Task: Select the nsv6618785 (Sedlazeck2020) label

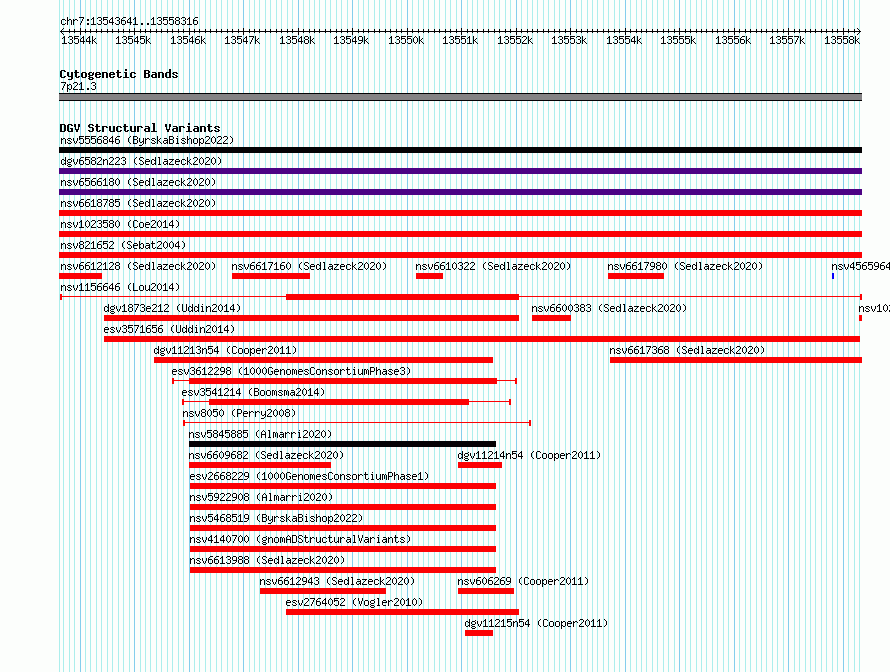Action: click(x=138, y=203)
